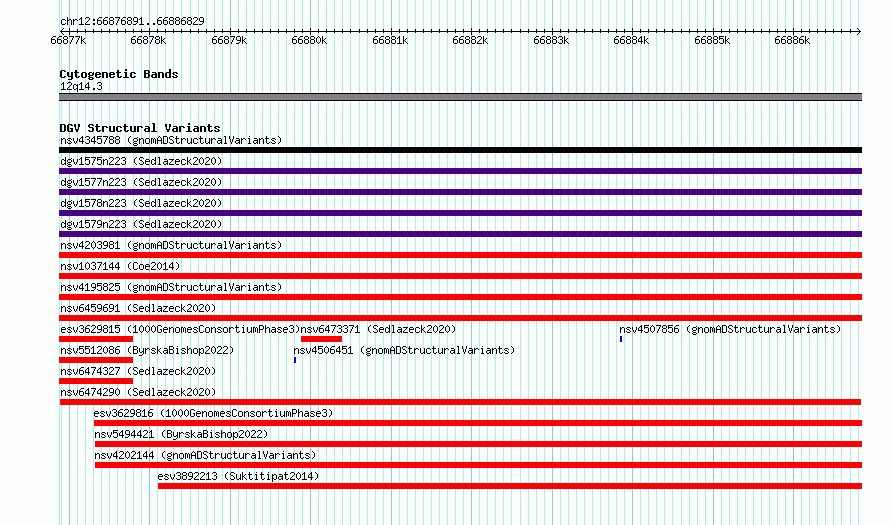Screen dimensions: 890x525
Task: Open nsv4507856 gnomAD variant label
Action: point(730,329)
